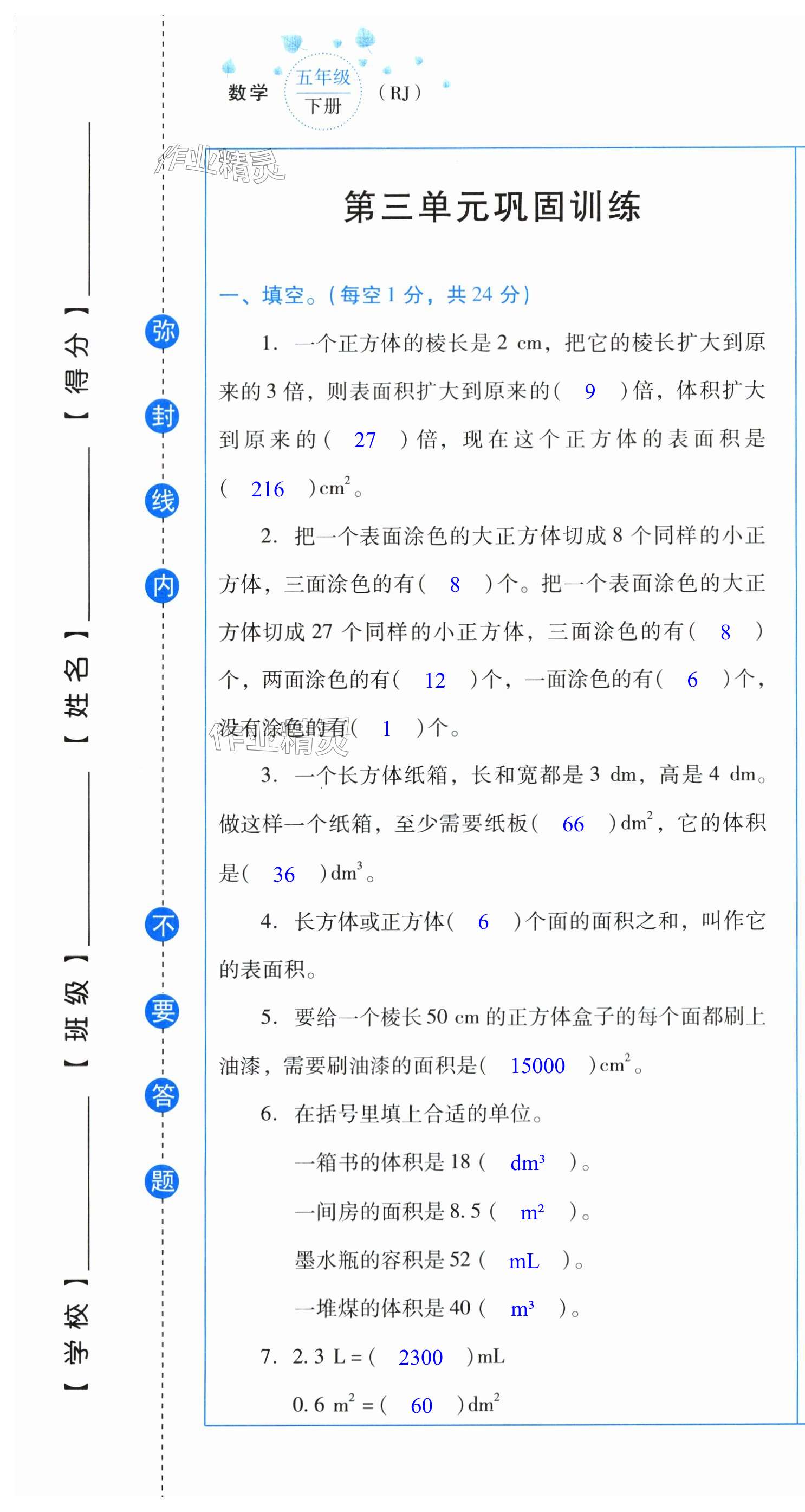Click the 五年级下册 dotted circle badge
Viewport: 805px width, 1512px height.
pos(323,92)
